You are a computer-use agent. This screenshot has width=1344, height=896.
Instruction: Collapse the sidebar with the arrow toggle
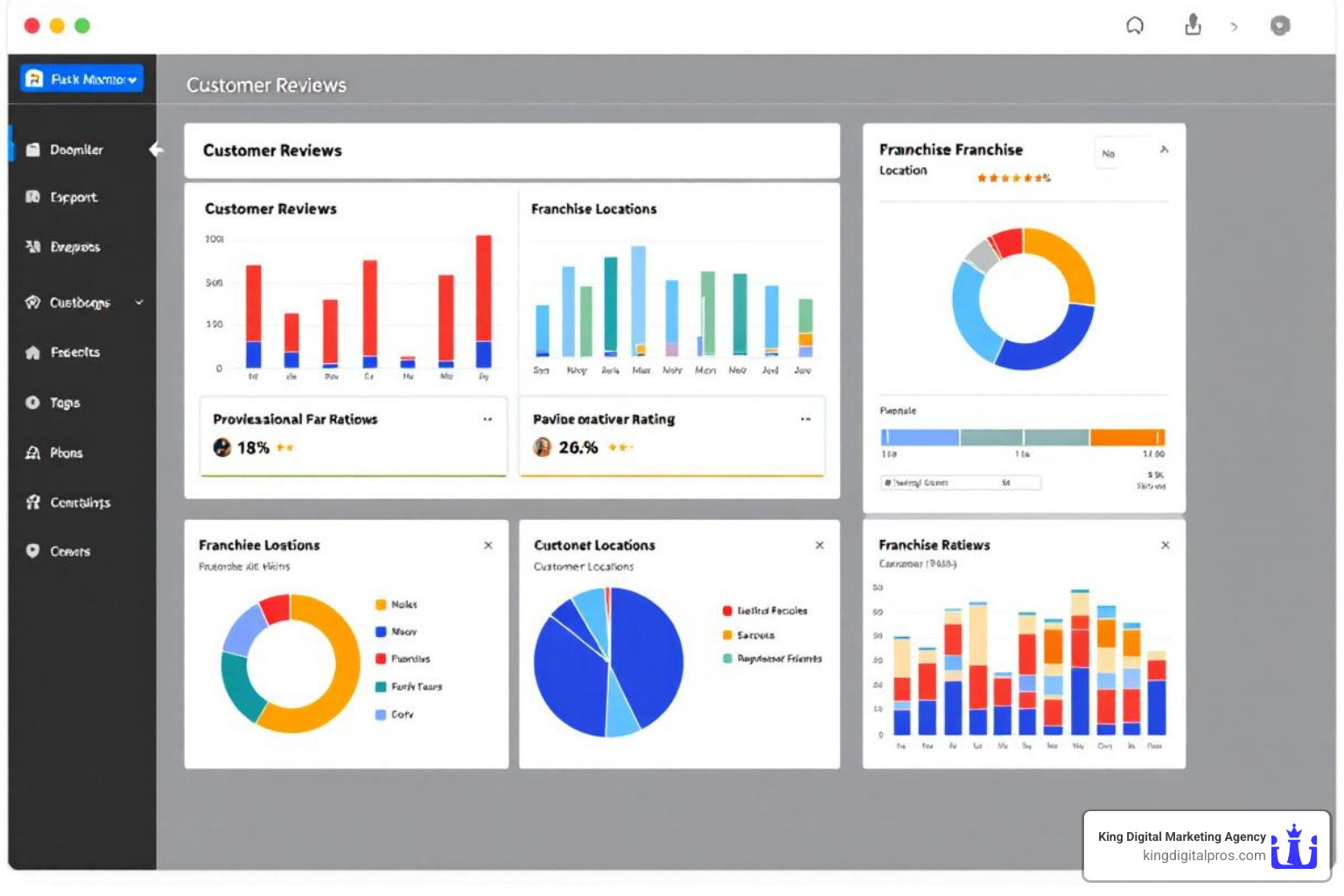click(156, 150)
